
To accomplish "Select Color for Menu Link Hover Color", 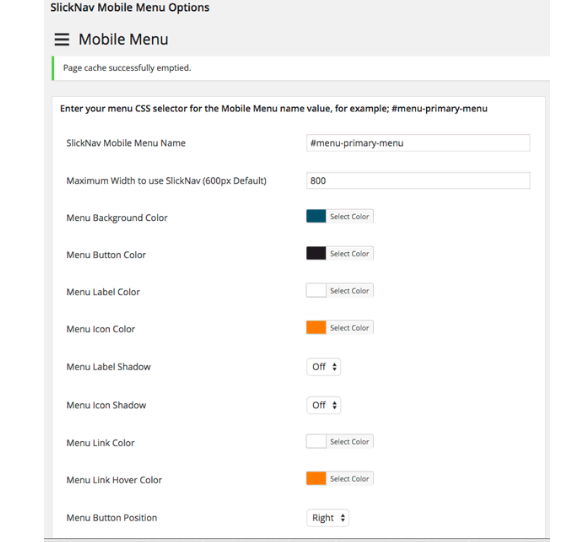I will tap(350, 479).
